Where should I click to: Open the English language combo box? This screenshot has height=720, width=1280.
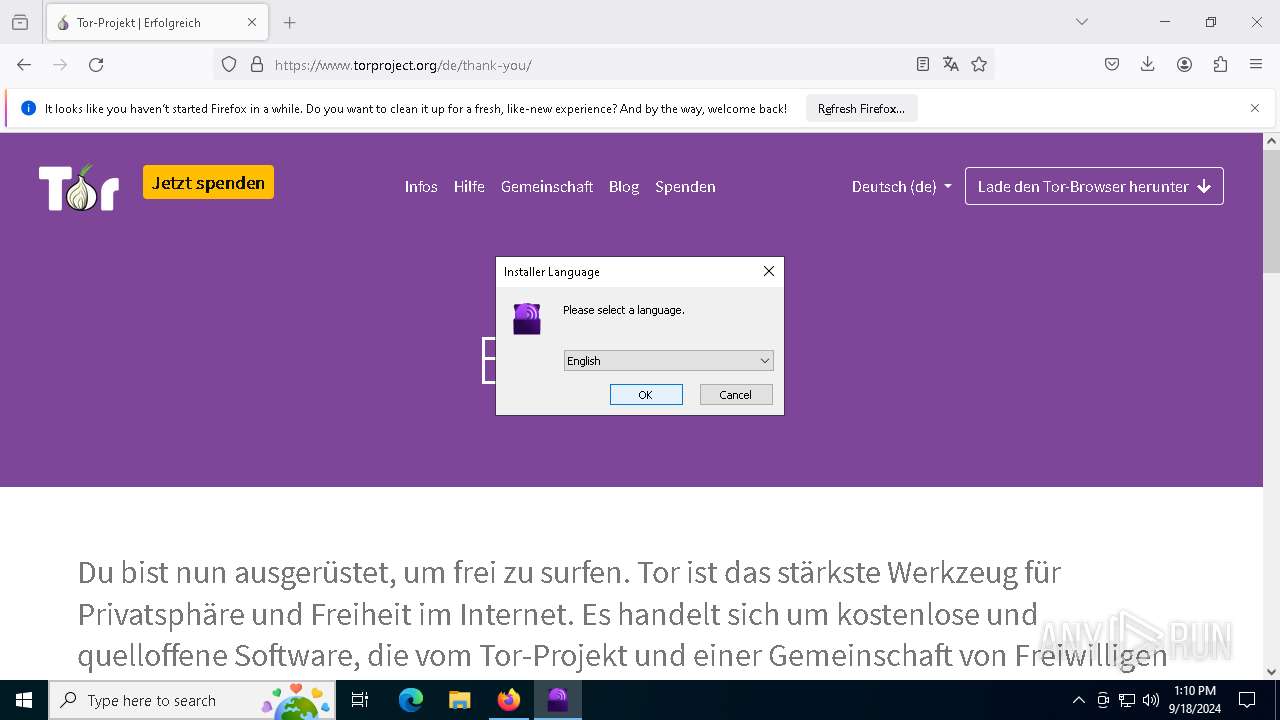[668, 361]
